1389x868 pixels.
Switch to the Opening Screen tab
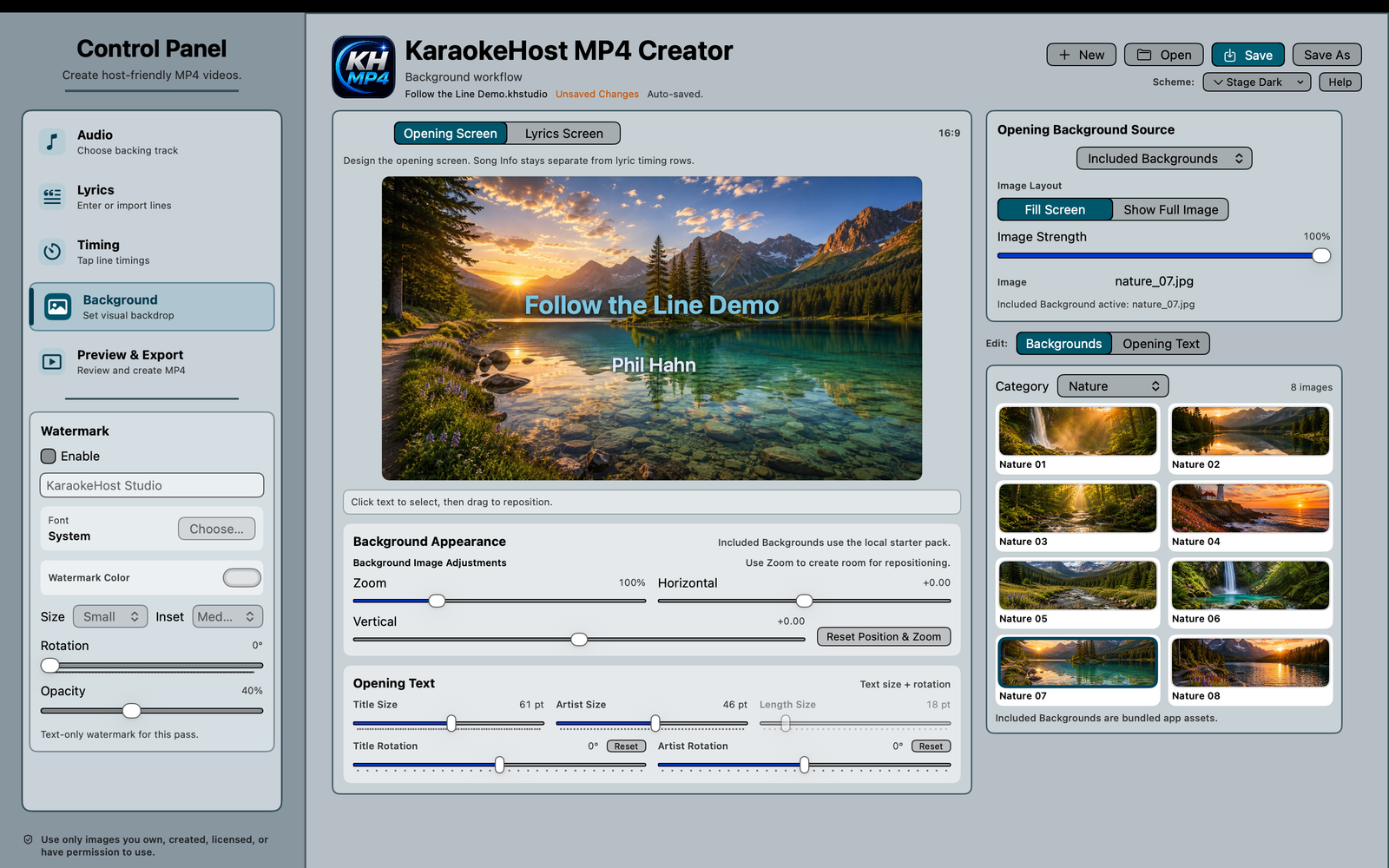[450, 133]
